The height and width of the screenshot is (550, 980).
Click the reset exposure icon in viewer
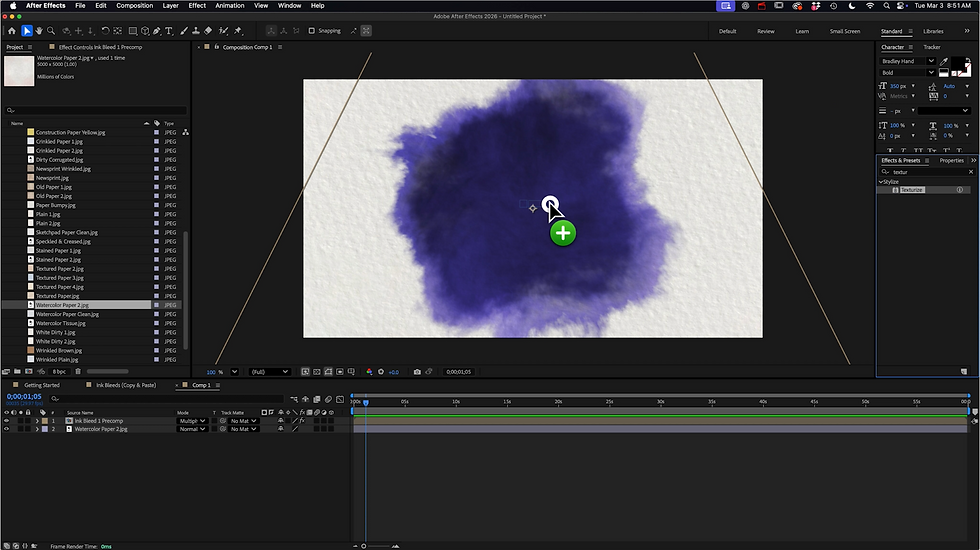(381, 372)
